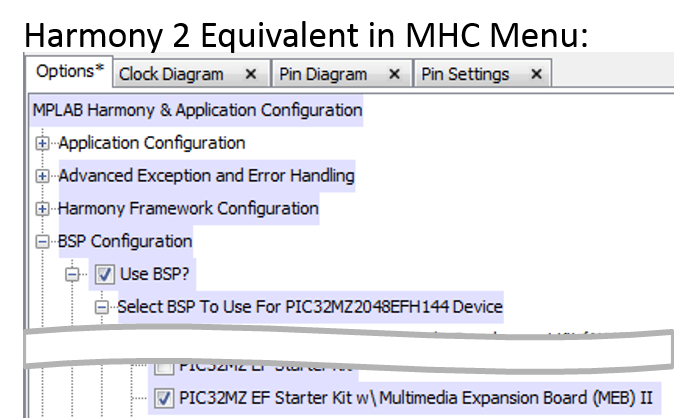The image size is (674, 418).
Task: Select the Multimedia Expansion Board II item label
Action: click(416, 398)
